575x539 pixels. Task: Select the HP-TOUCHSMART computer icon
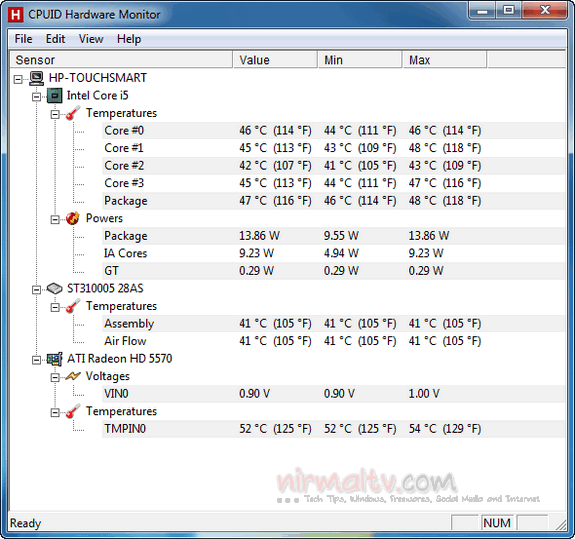(x=36, y=78)
